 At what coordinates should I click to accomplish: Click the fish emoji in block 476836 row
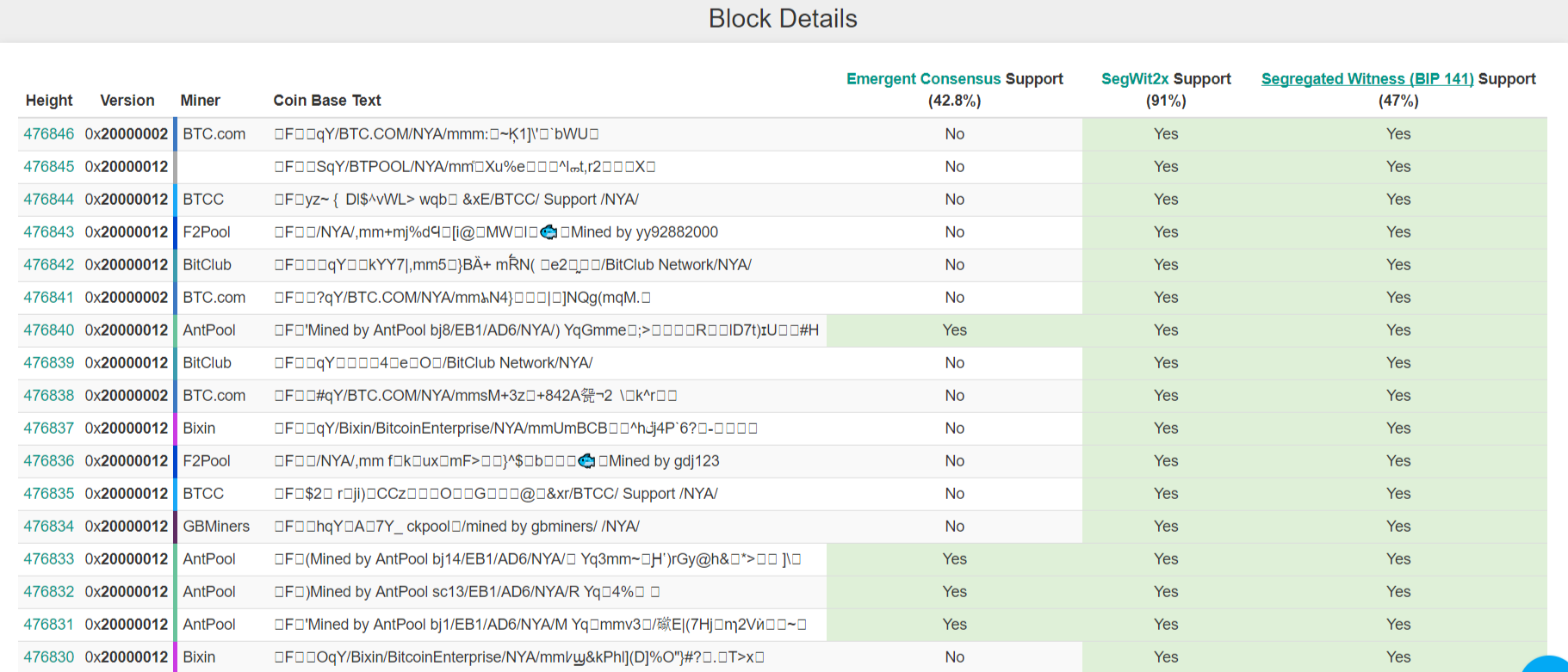pyautogui.click(x=586, y=461)
